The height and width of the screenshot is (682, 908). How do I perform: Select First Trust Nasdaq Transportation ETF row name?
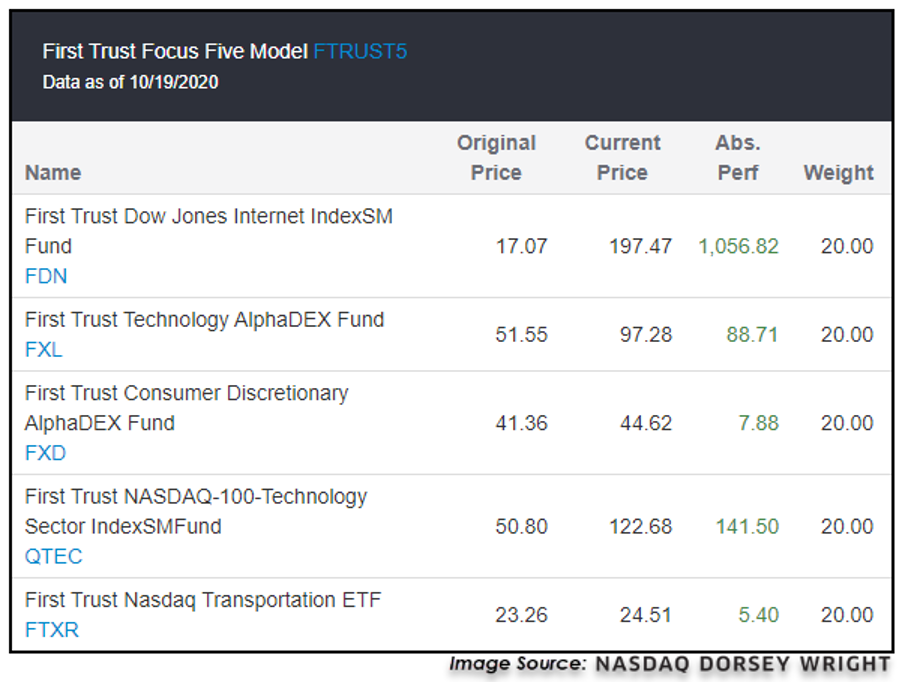point(203,600)
